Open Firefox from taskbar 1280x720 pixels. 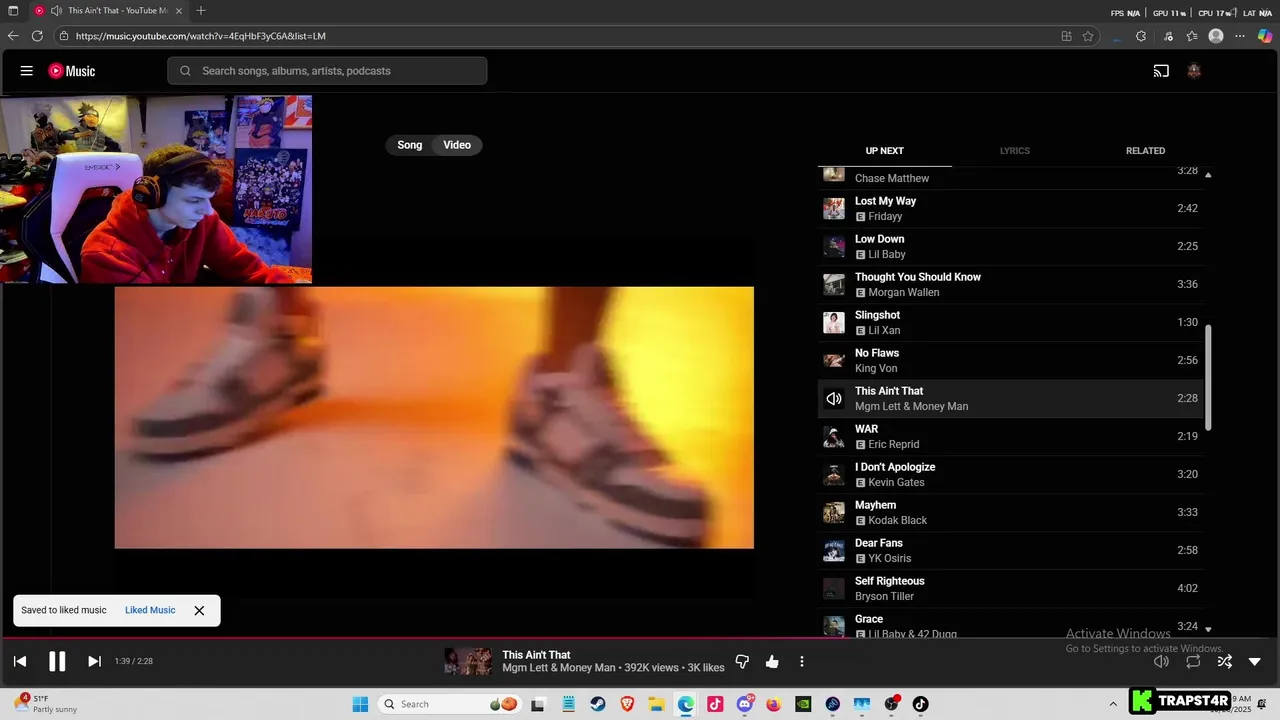774,704
